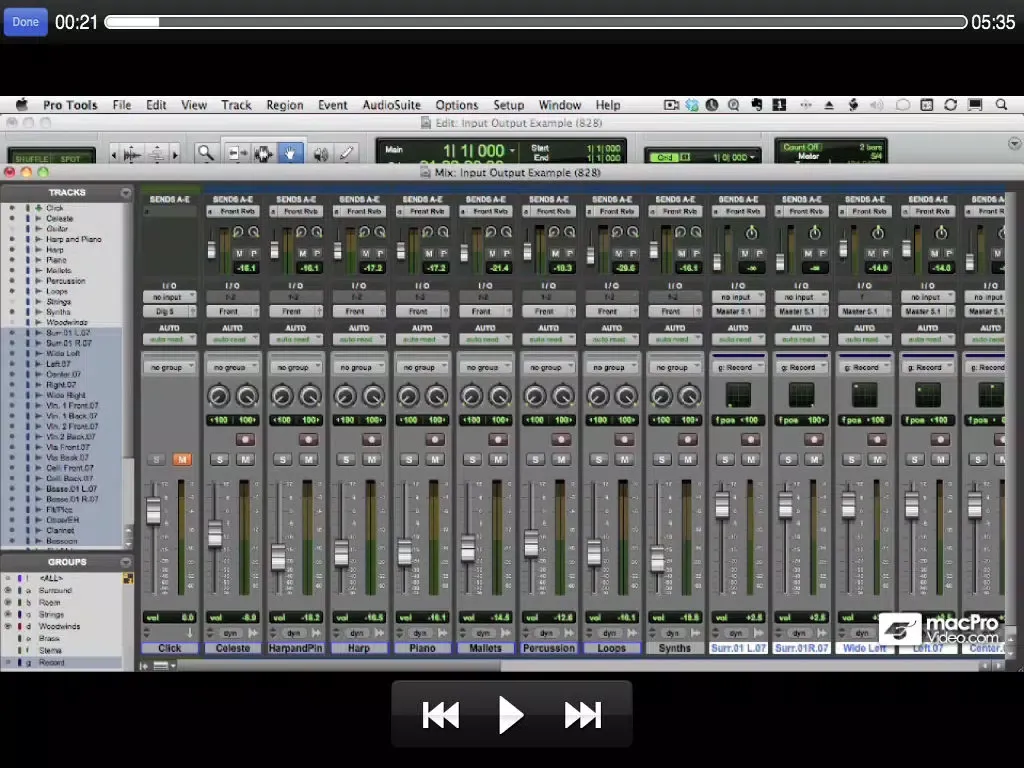Click send pan knob on Surr.01 L.07 send
The height and width of the screenshot is (768, 1024).
click(x=752, y=232)
